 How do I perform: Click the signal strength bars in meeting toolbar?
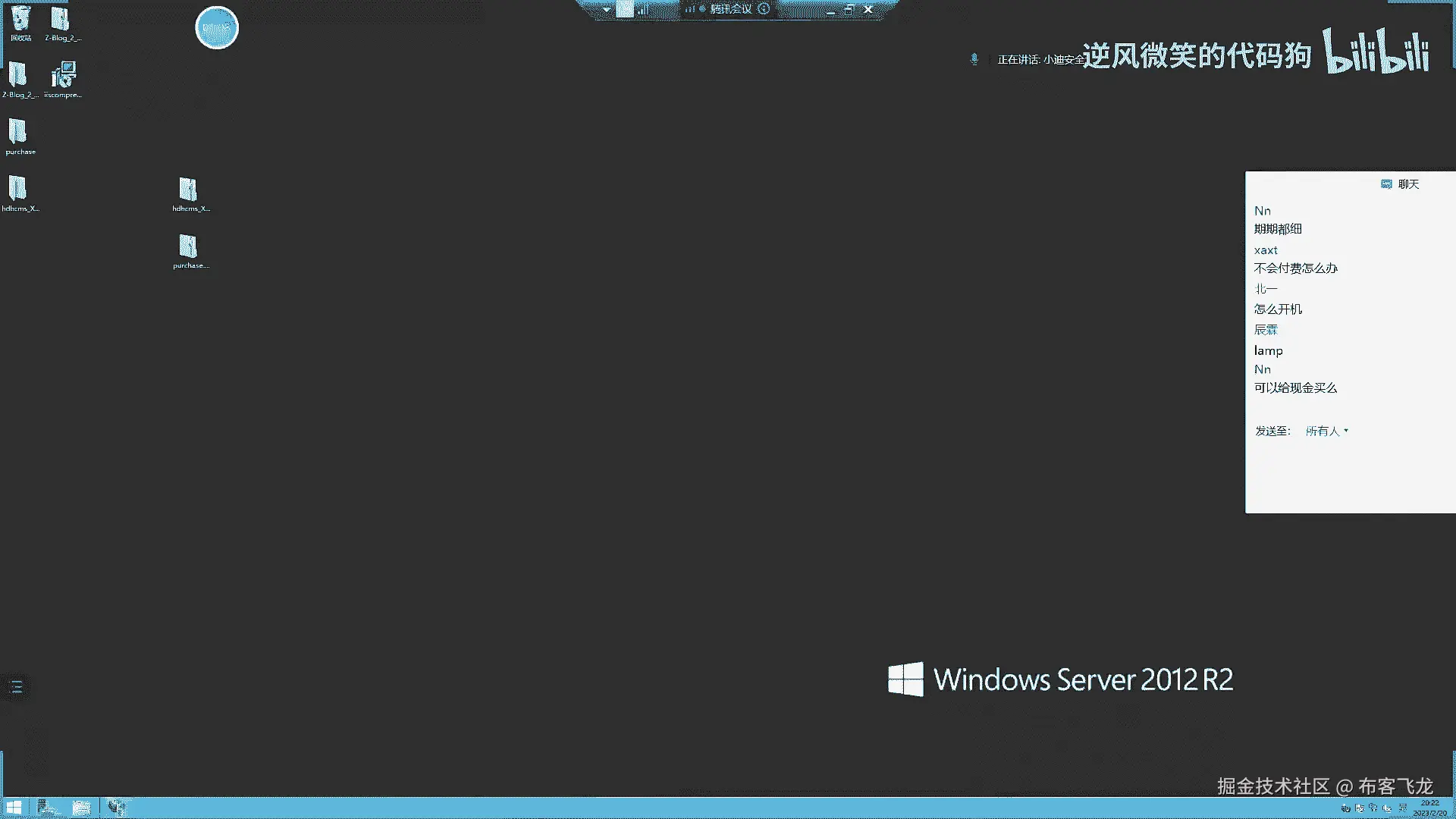click(x=643, y=10)
